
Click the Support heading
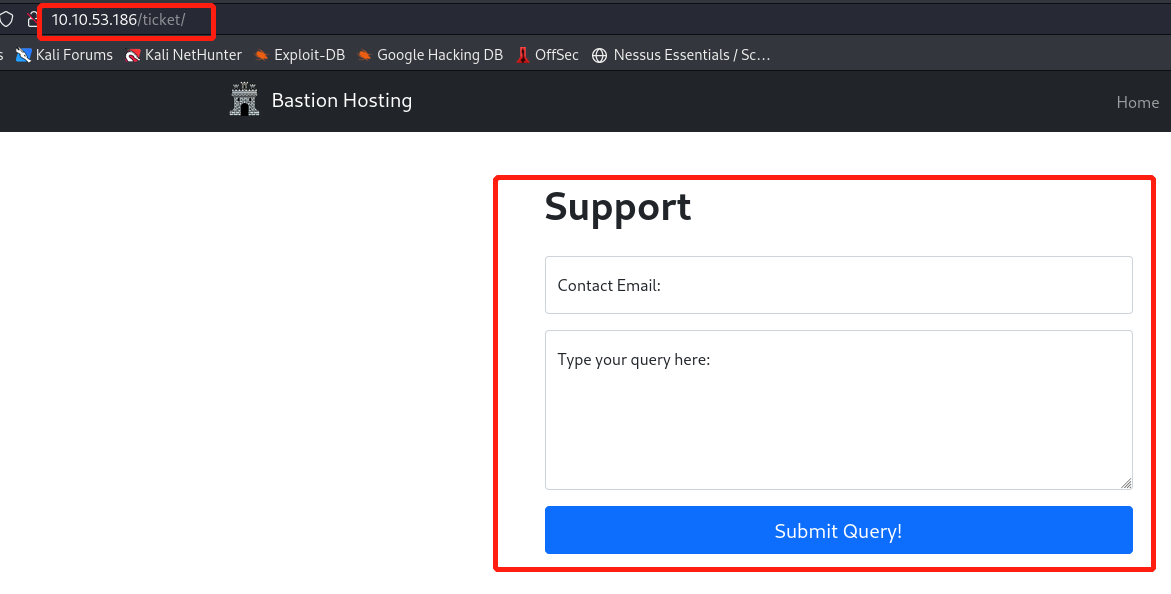[x=617, y=207]
